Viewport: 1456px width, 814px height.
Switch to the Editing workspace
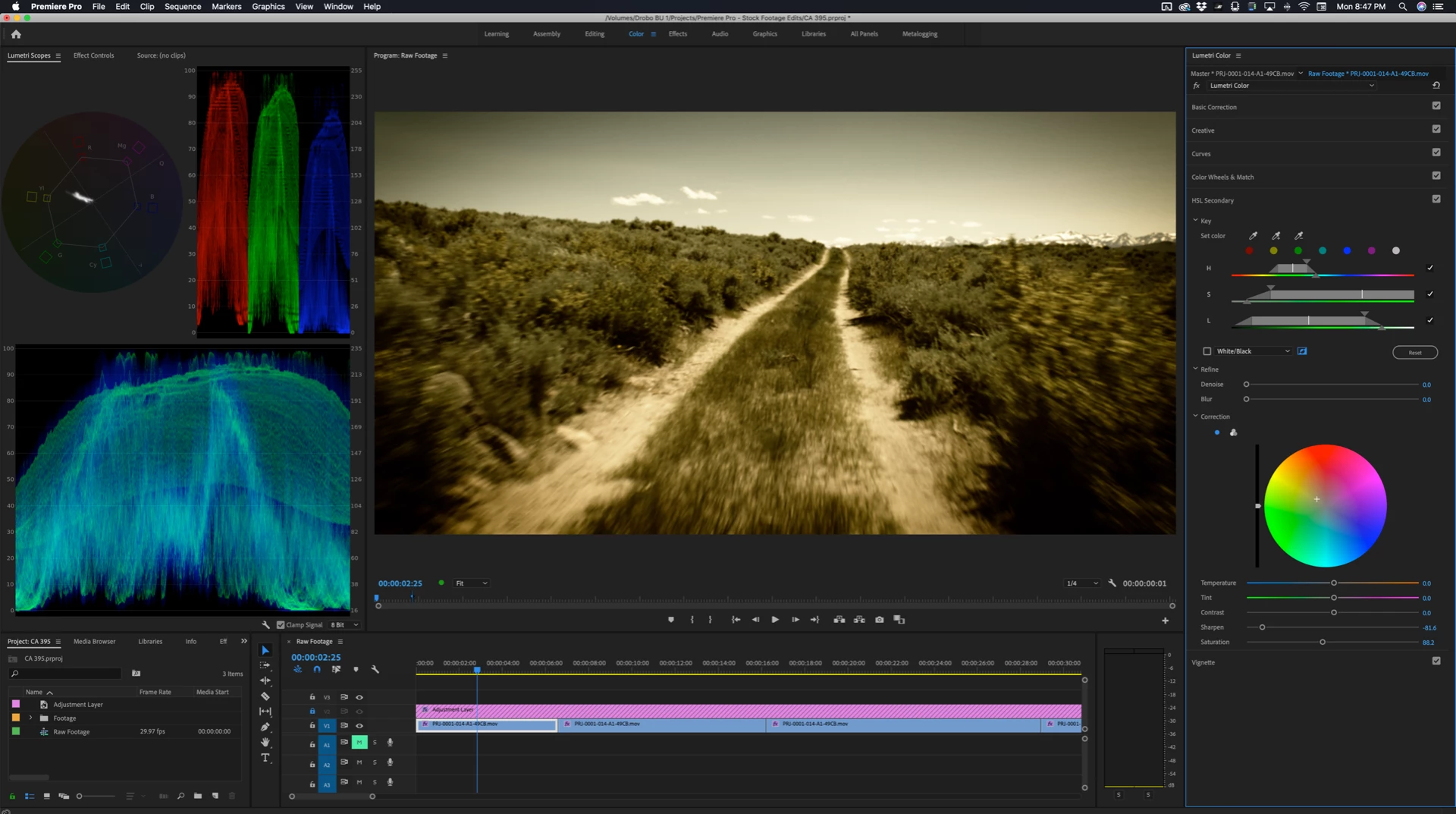pos(595,34)
